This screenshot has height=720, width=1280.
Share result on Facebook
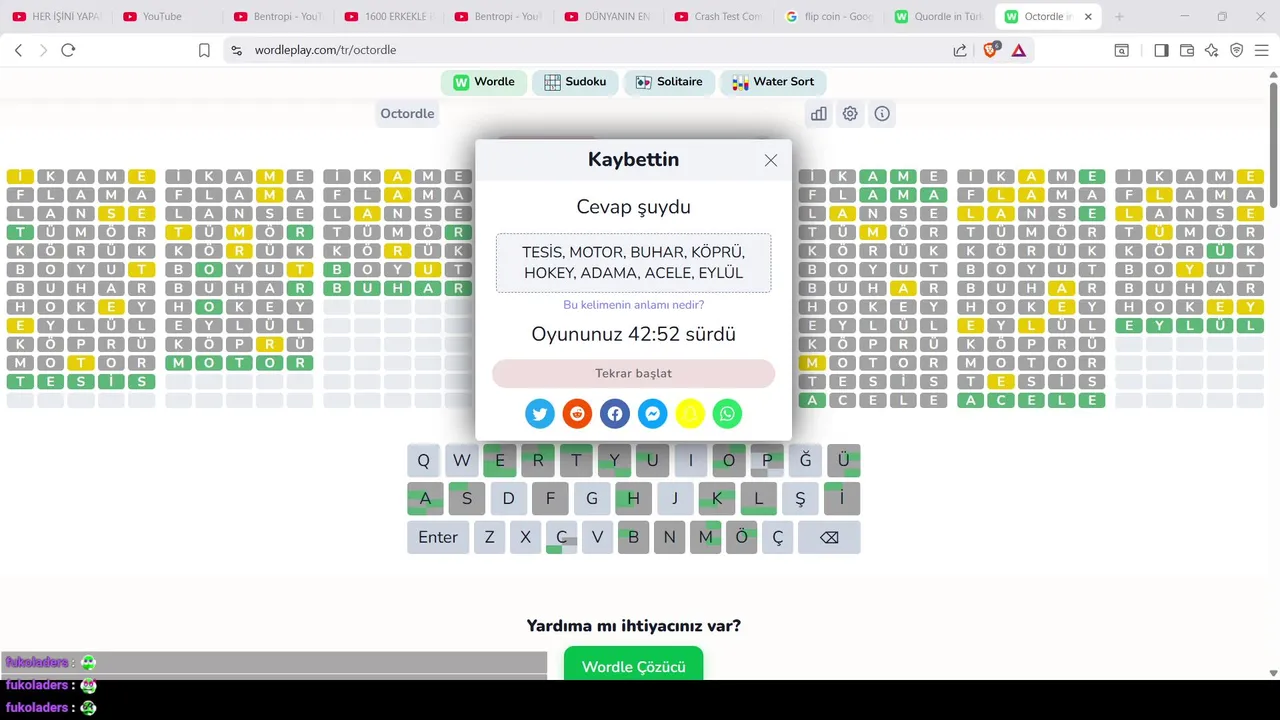click(x=615, y=413)
